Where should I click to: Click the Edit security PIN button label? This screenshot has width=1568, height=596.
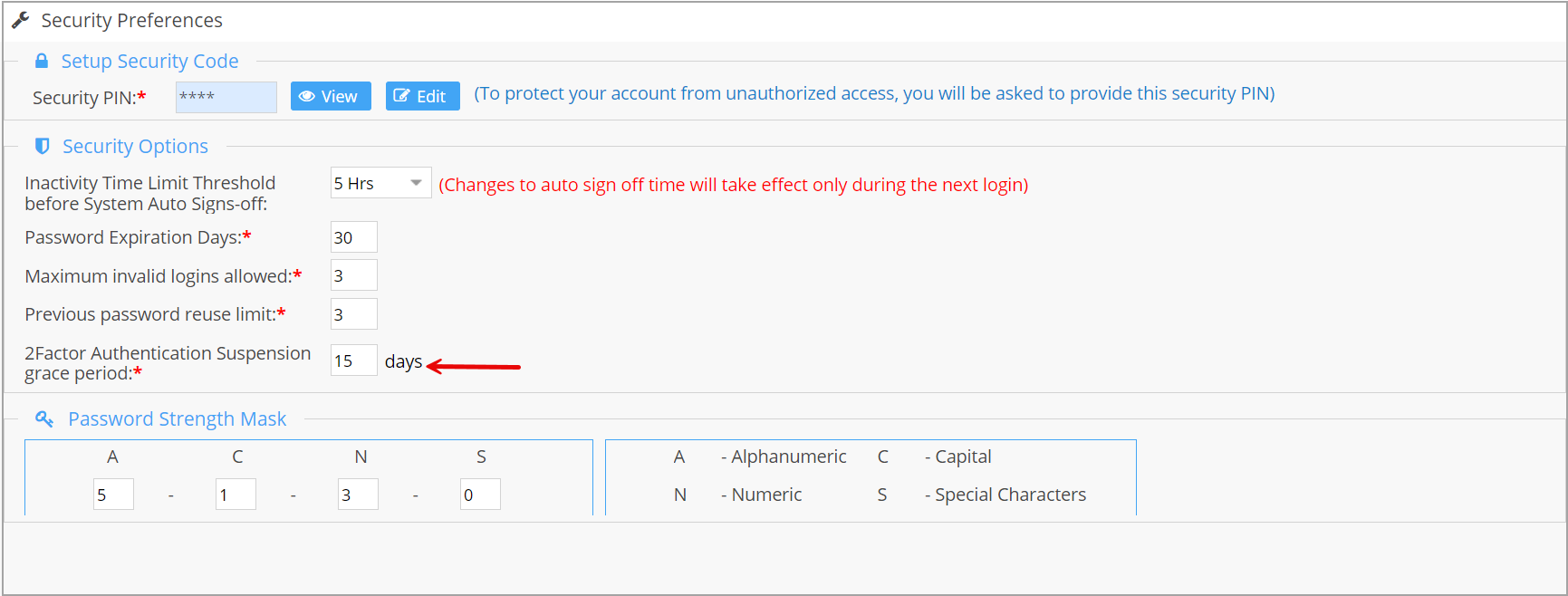(x=431, y=96)
